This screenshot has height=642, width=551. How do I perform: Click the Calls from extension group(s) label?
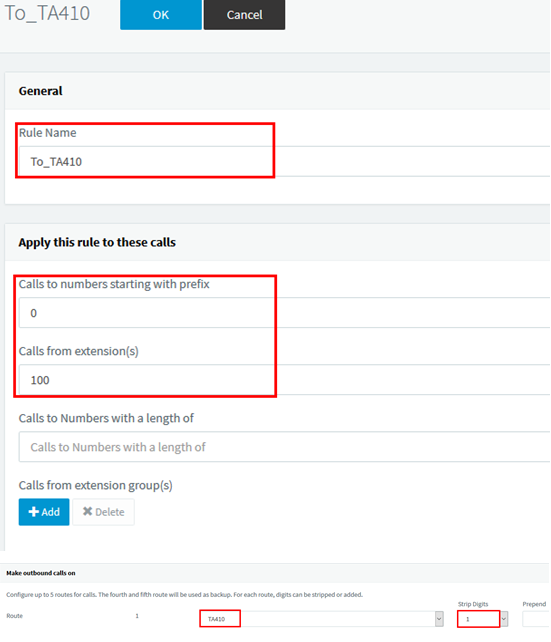[95, 485]
